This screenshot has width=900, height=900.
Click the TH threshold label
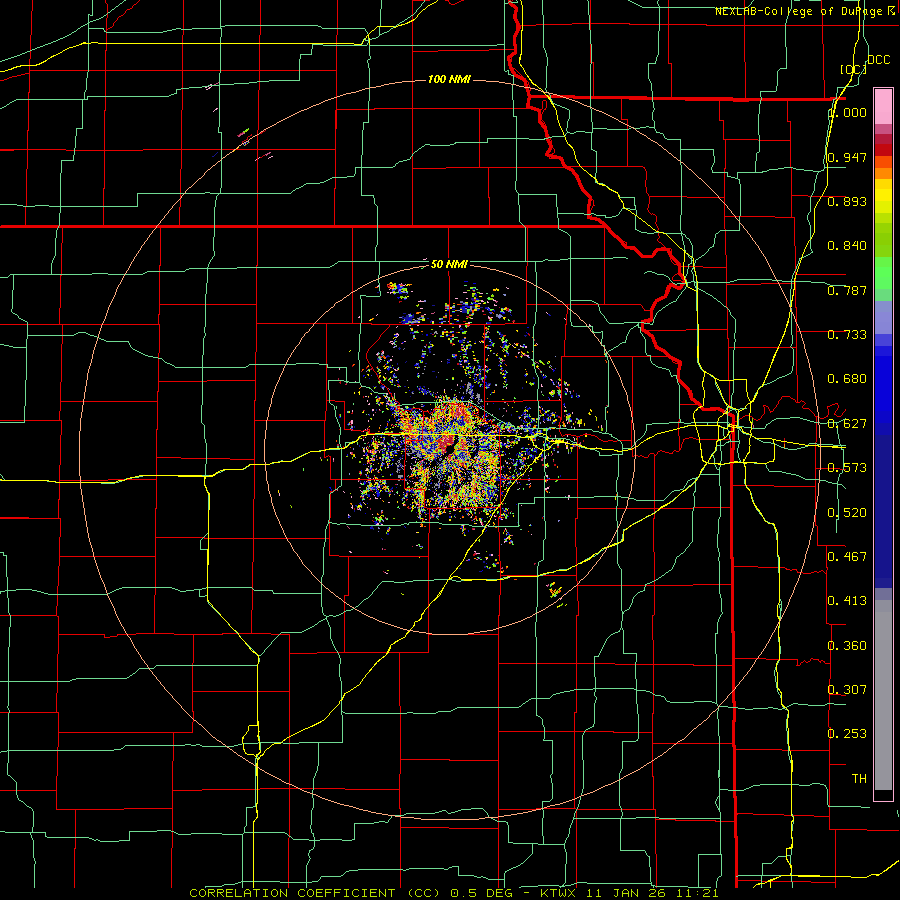pos(859,779)
